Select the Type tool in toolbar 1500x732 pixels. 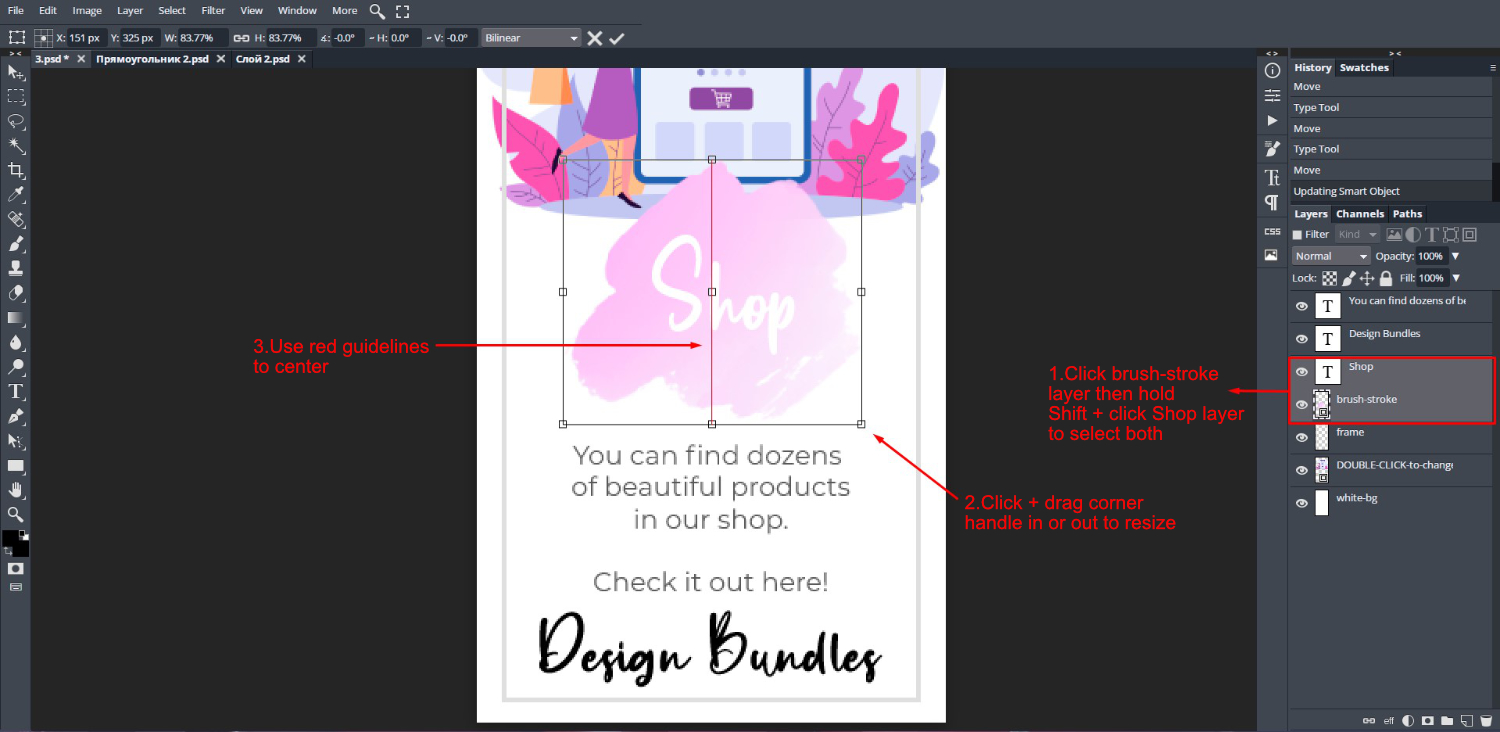click(16, 391)
